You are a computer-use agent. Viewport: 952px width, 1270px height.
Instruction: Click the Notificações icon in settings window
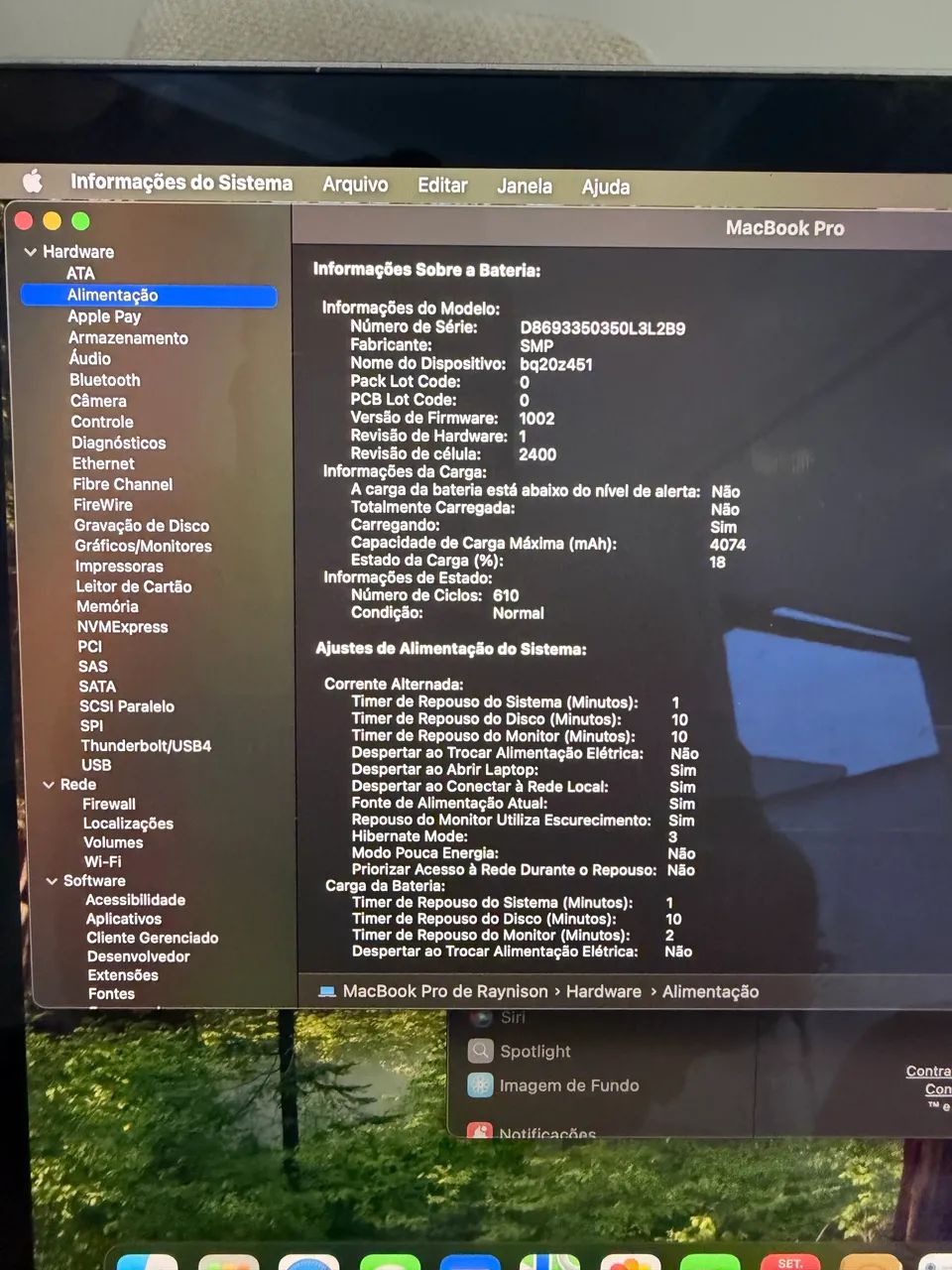(480, 1130)
